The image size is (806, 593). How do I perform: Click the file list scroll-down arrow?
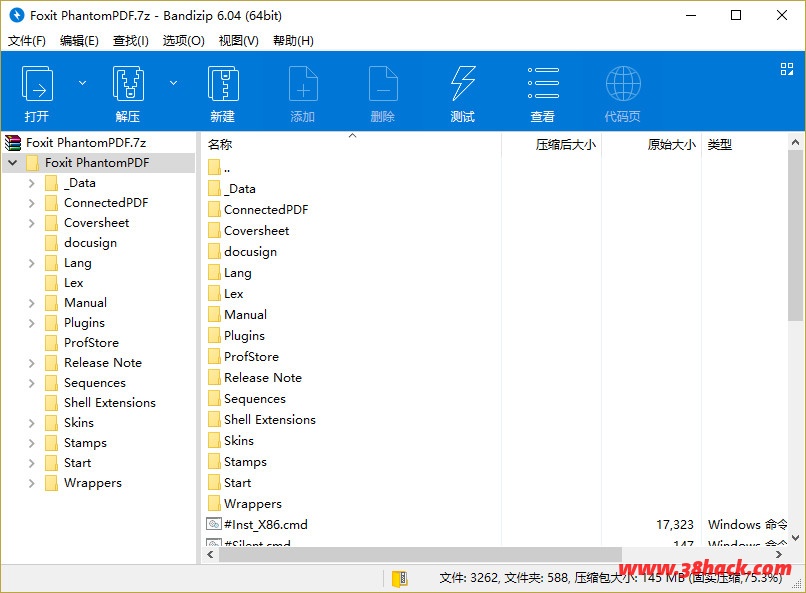(795, 539)
